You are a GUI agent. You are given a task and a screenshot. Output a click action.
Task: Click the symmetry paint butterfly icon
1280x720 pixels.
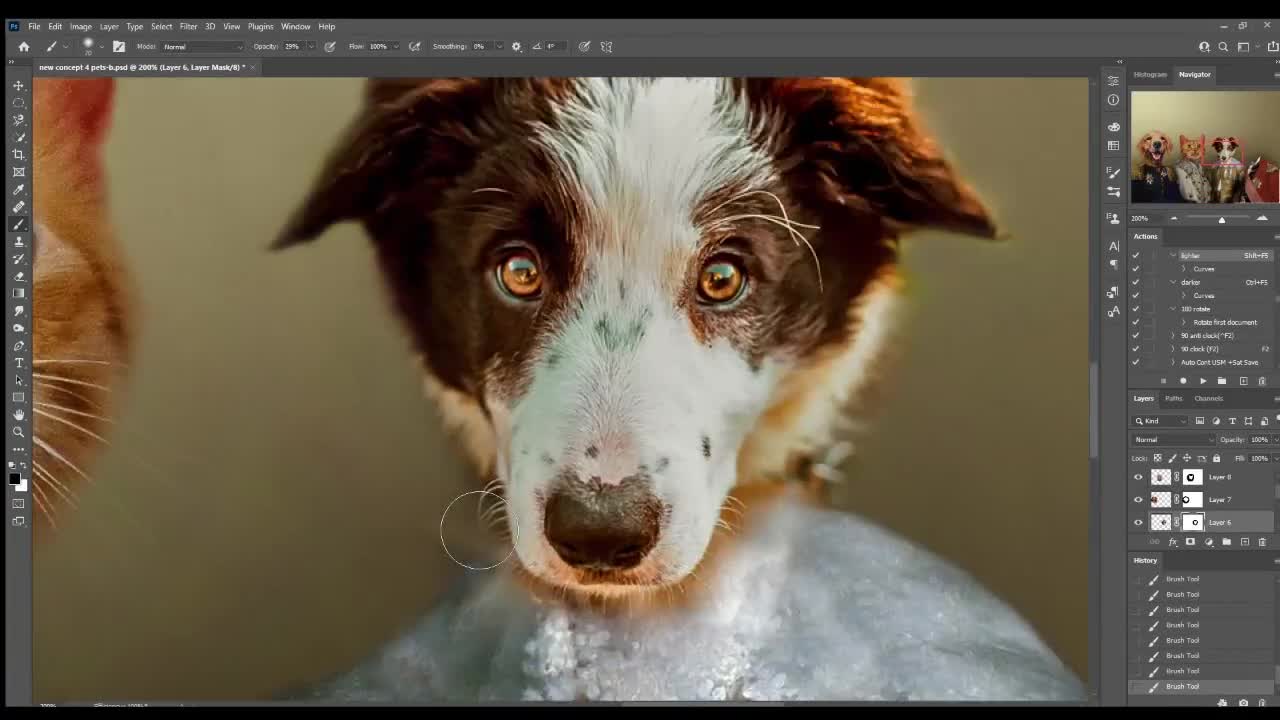pos(606,46)
